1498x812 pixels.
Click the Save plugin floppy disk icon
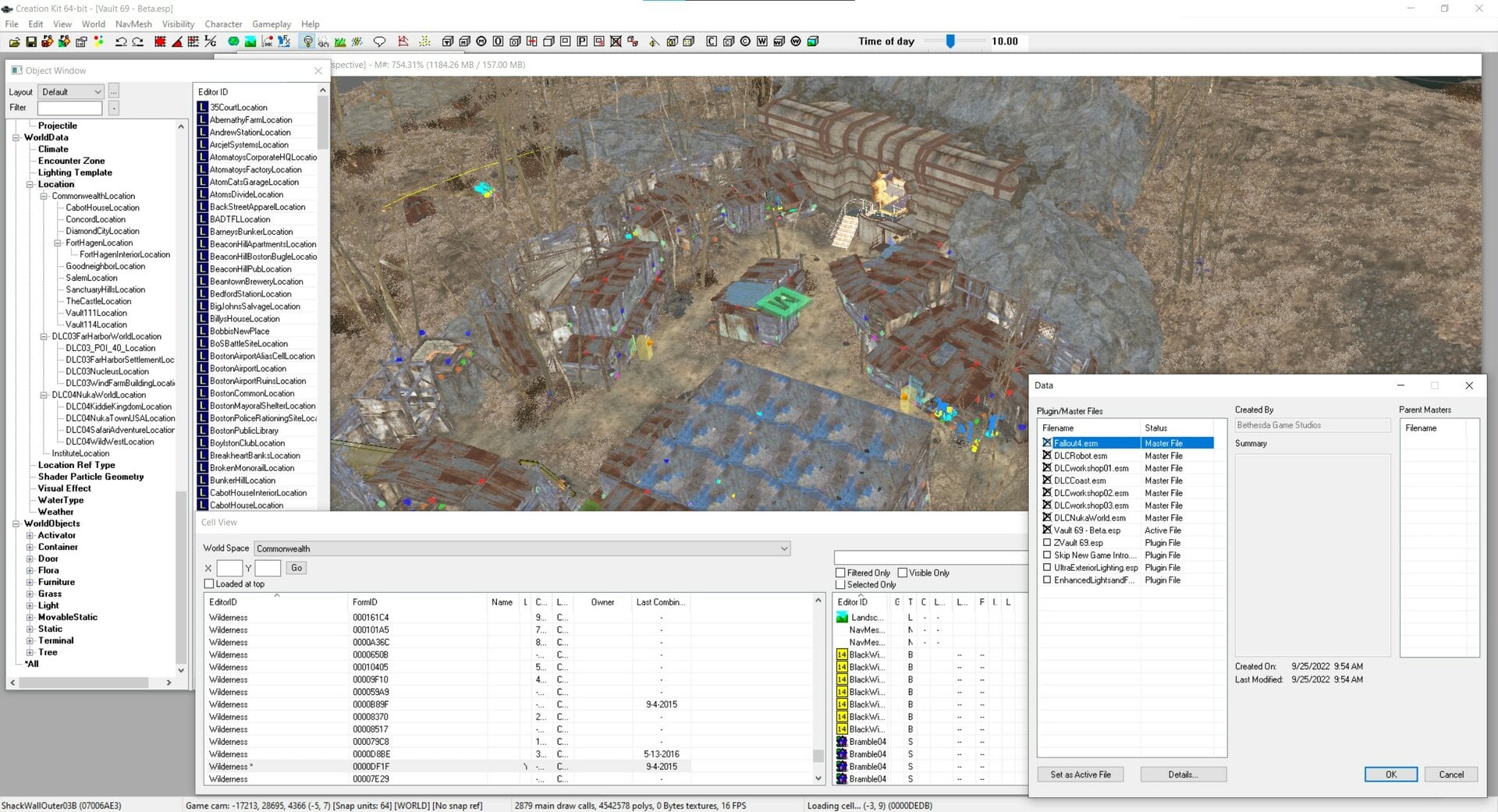point(31,41)
